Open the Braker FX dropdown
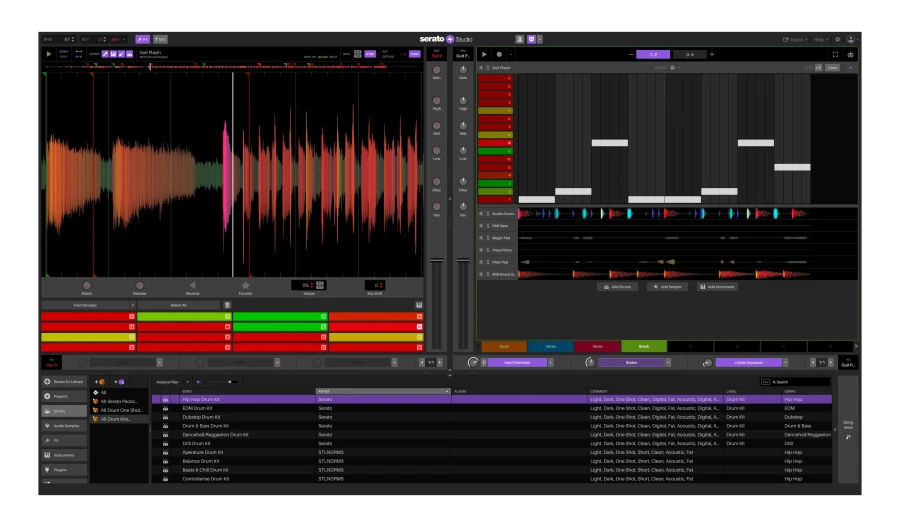Screen dimensions: 900x527 [668, 362]
